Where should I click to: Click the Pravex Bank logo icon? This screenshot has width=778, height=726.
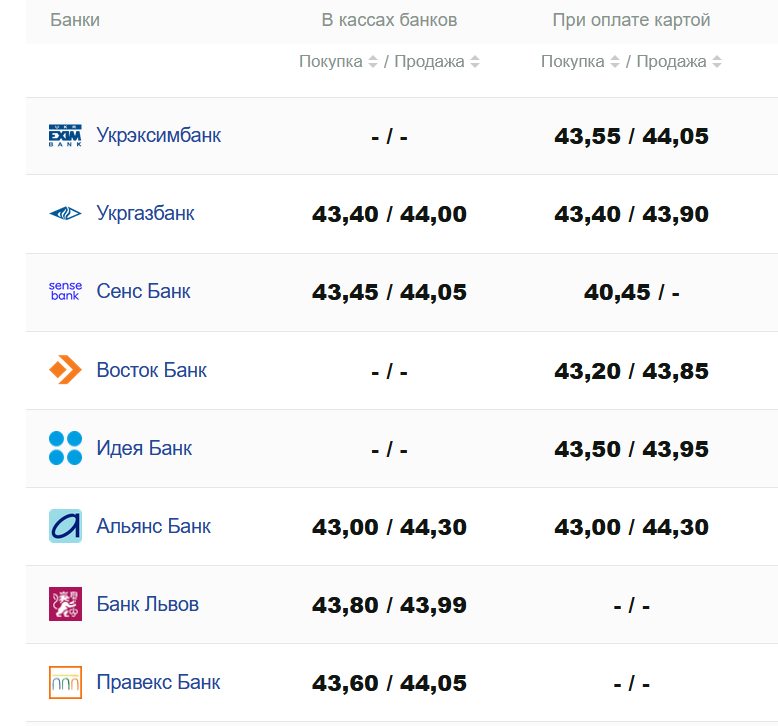click(65, 682)
